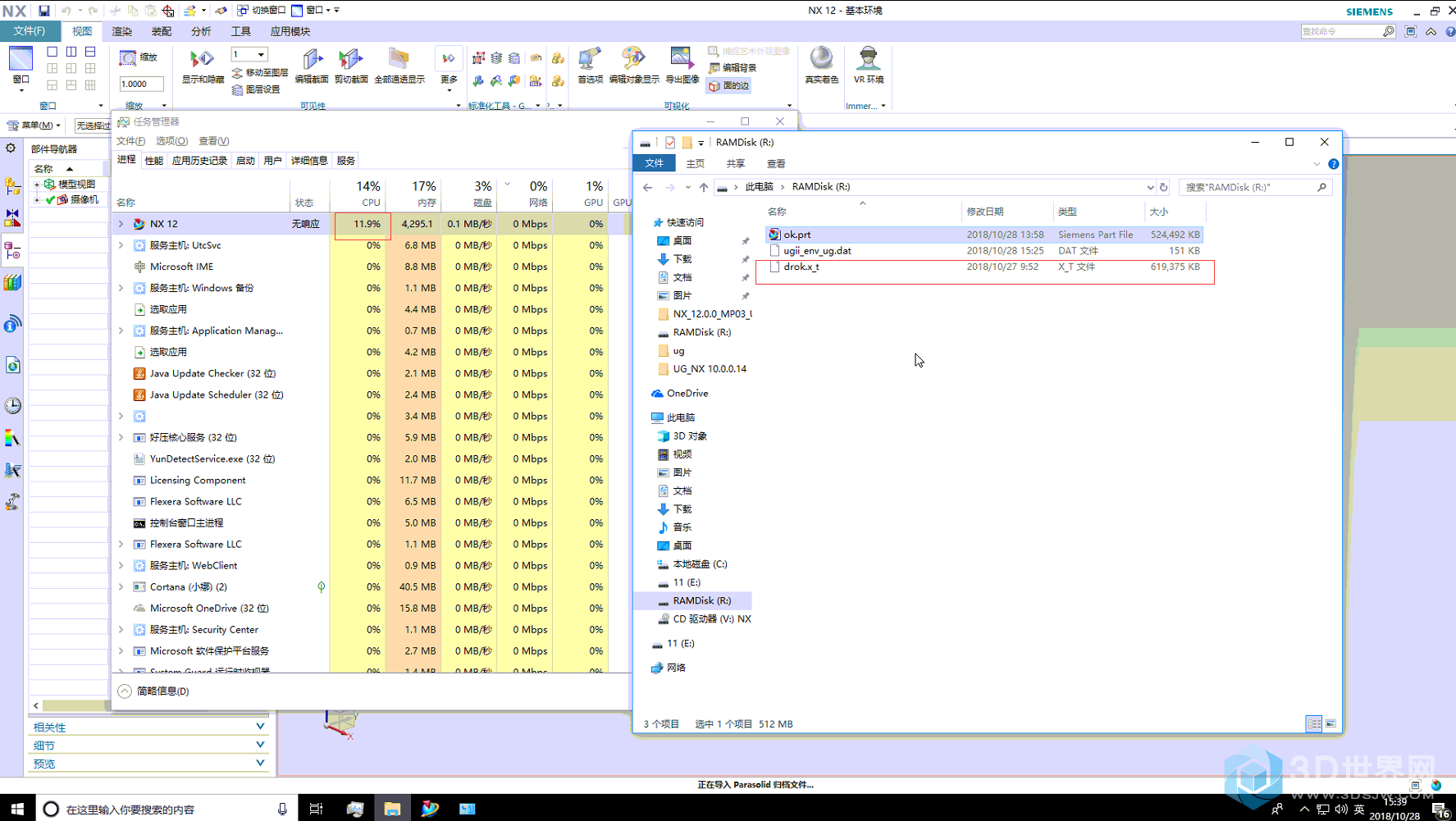The image size is (1456, 821).
Task: Switch to the 渲染 ribbon tab
Action: [x=122, y=31]
